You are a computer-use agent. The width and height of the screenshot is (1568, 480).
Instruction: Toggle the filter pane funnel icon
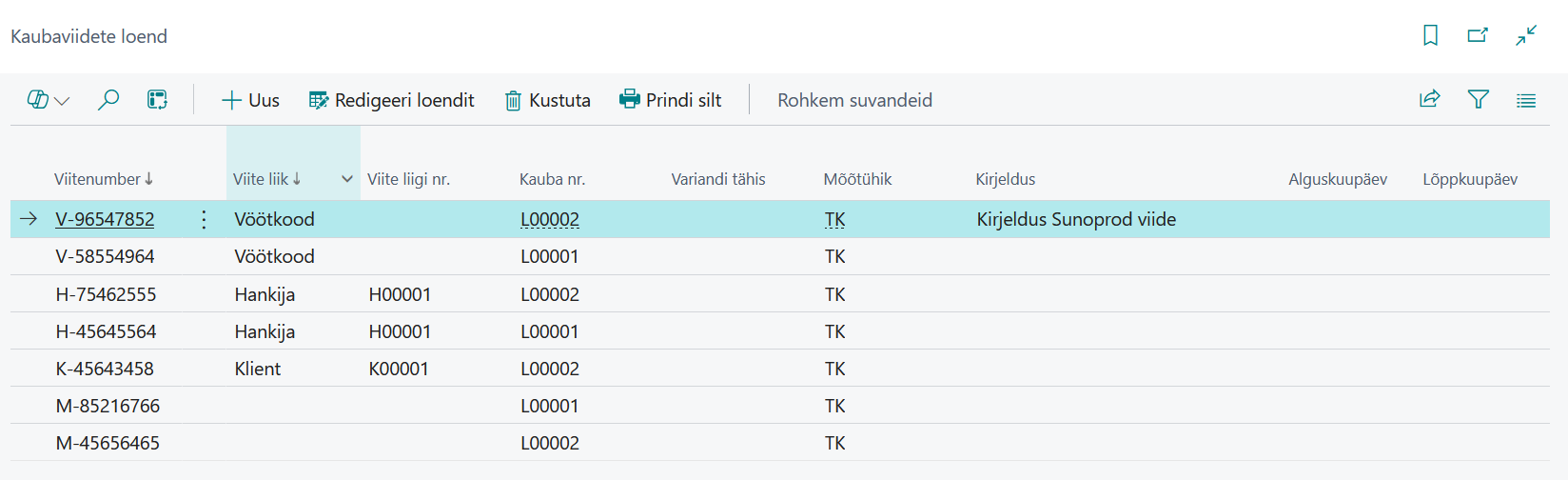click(x=1479, y=99)
